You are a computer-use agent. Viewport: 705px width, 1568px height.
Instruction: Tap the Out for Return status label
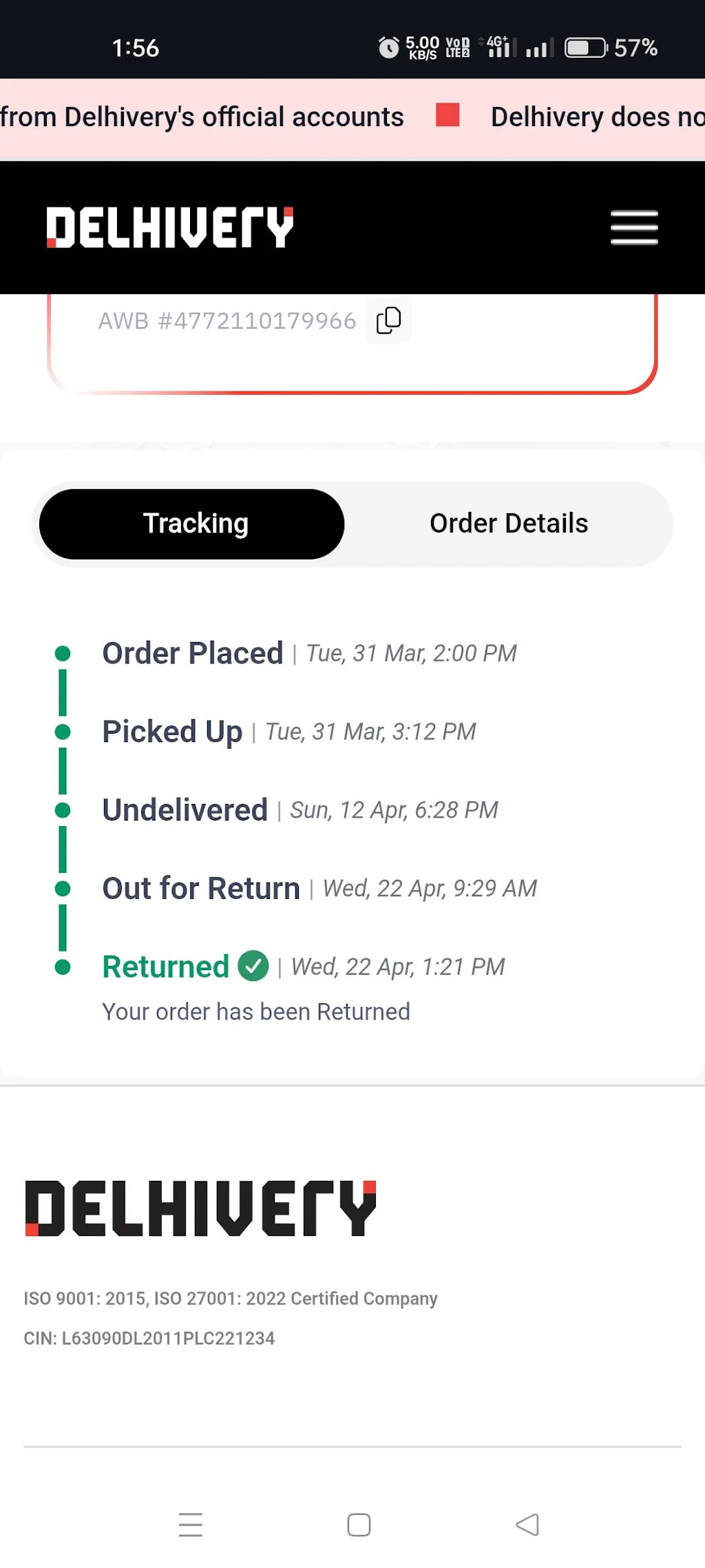pos(201,888)
